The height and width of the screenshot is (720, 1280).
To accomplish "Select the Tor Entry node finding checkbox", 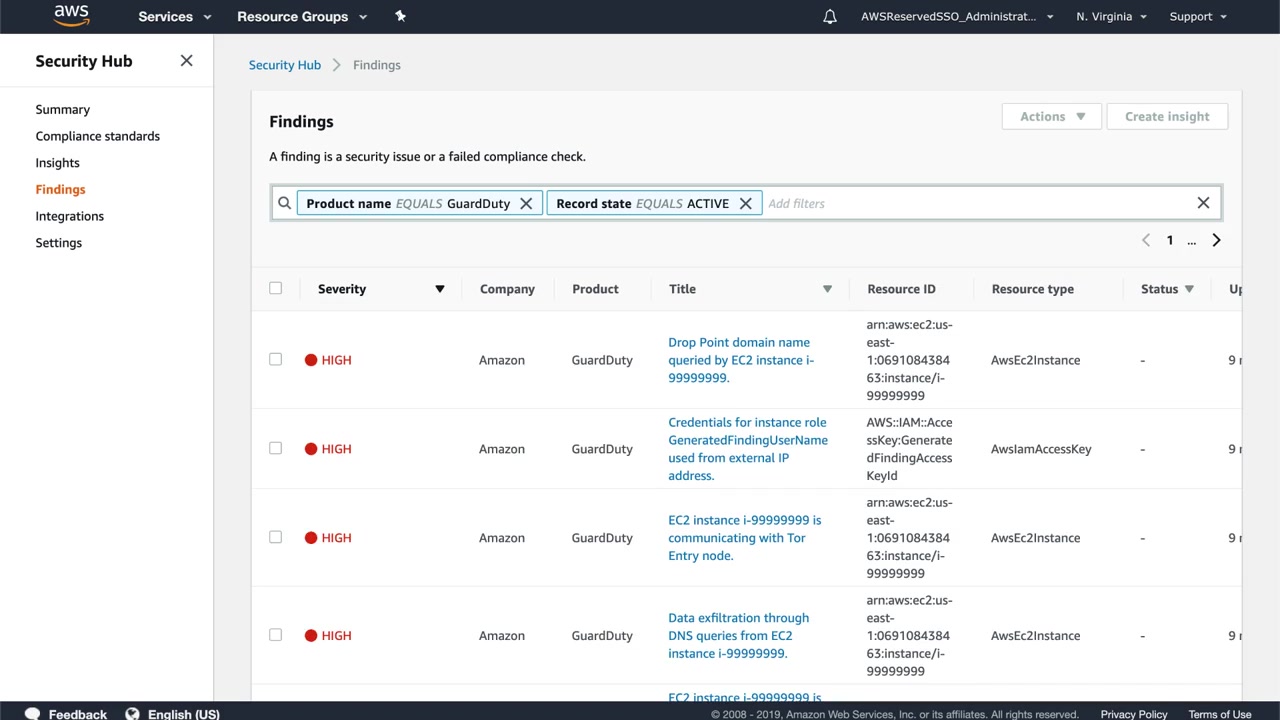I will [x=276, y=537].
